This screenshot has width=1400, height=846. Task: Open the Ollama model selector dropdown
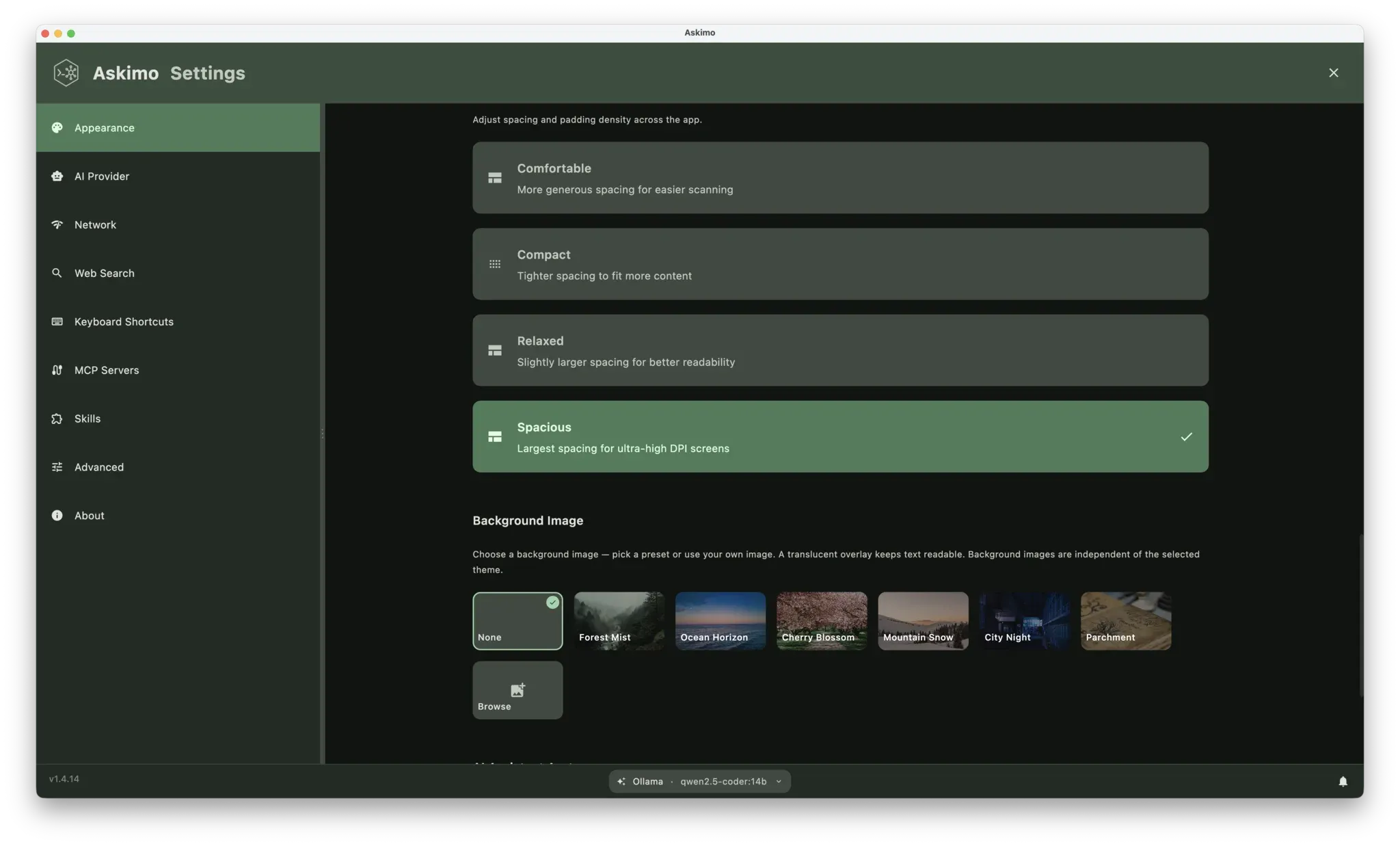699,781
